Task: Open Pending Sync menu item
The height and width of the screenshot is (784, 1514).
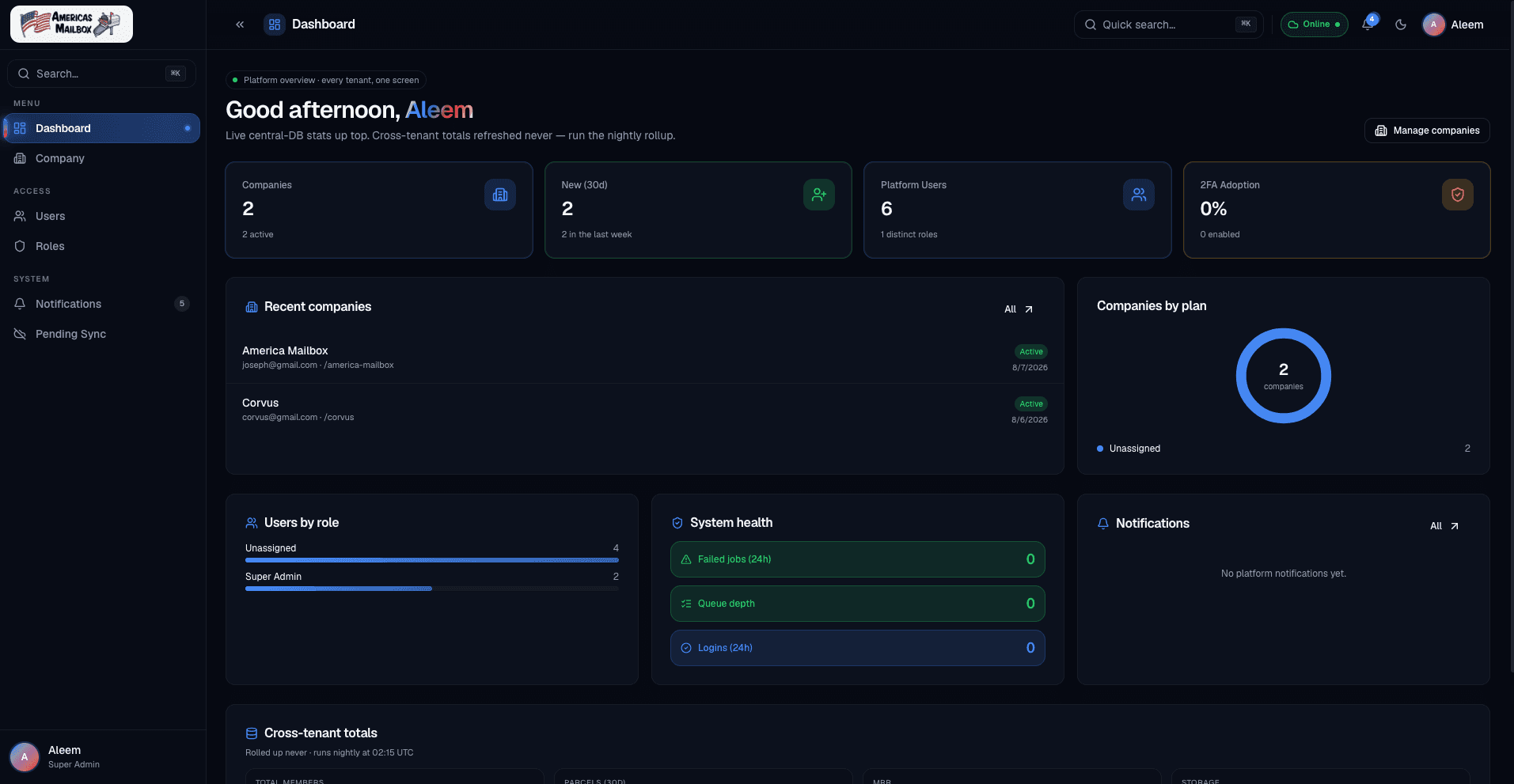Action: click(102, 334)
